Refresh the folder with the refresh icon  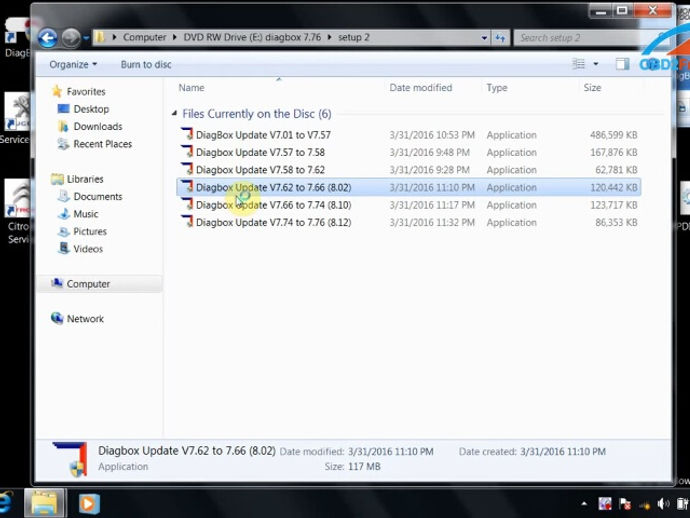(x=500, y=38)
